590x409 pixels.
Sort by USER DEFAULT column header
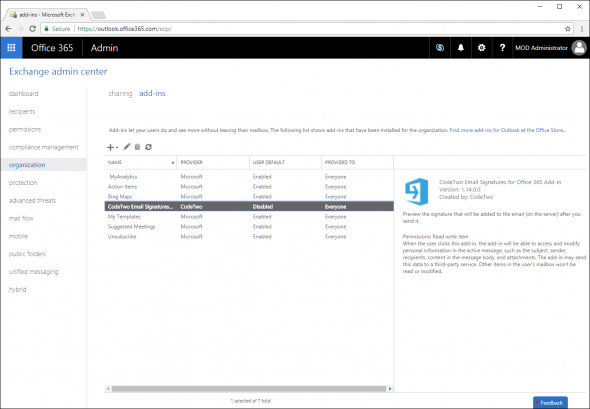tap(285, 162)
